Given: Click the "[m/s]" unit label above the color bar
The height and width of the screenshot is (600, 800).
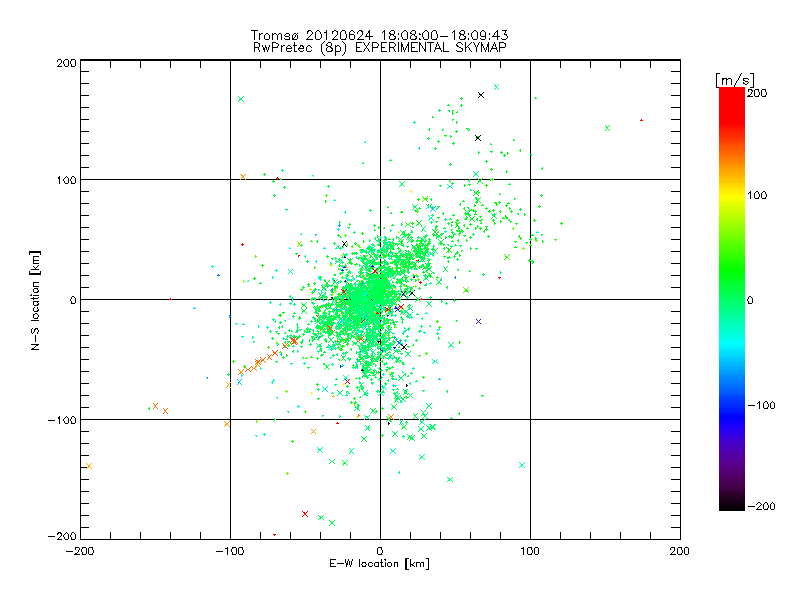Looking at the screenshot, I should pyautogui.click(x=735, y=80).
